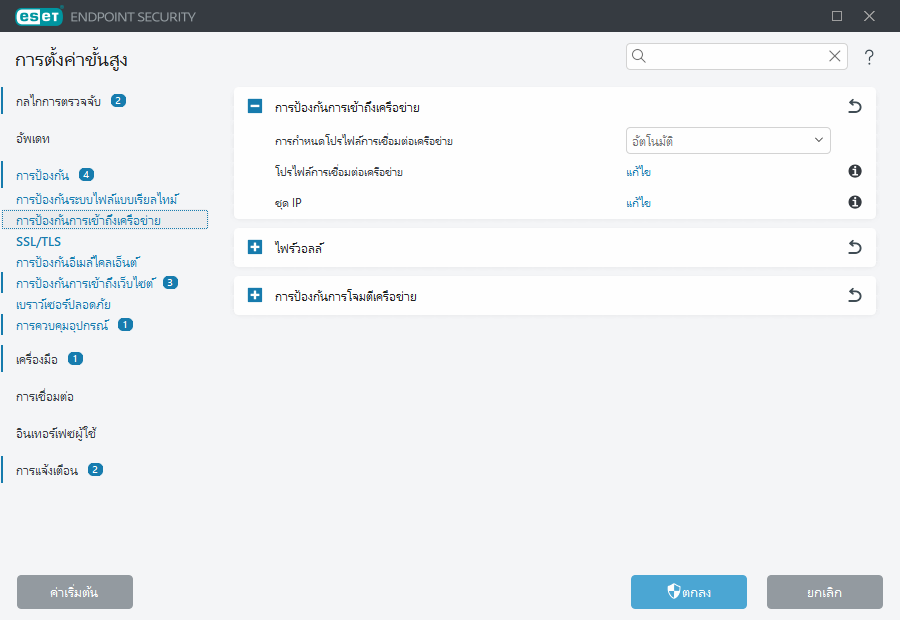Expand the ไฟร์วอลล์ section
This screenshot has height=620, width=900.
255,247
